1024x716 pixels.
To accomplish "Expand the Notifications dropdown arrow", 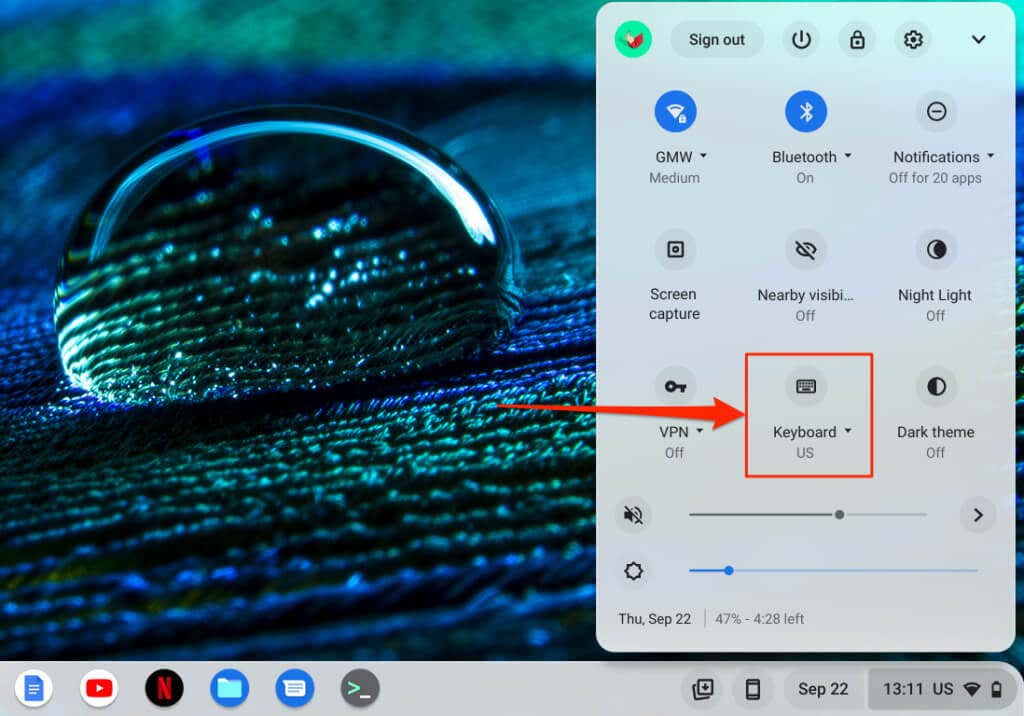I will (991, 156).
